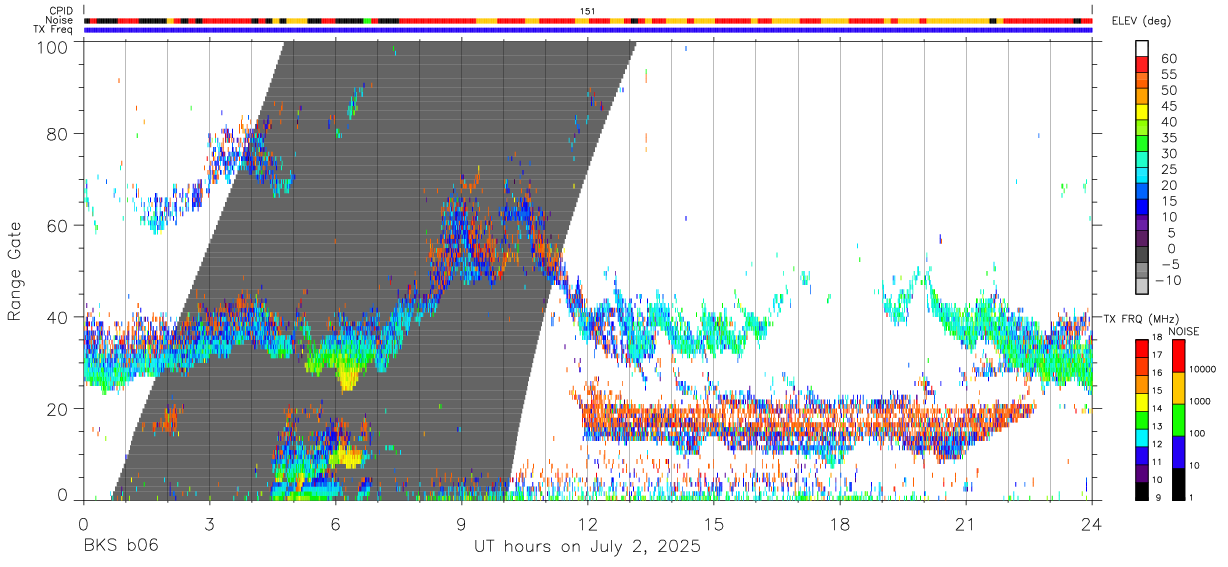Click the green segment of the noise color bar
The height and width of the screenshot is (567, 1228).
[x=1180, y=420]
